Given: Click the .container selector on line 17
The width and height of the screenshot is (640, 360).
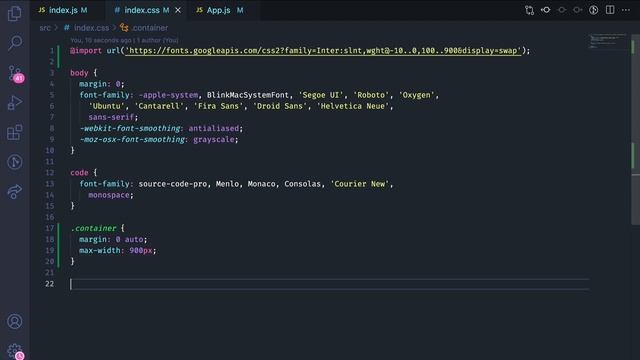Looking at the screenshot, I should pyautogui.click(x=93, y=228).
